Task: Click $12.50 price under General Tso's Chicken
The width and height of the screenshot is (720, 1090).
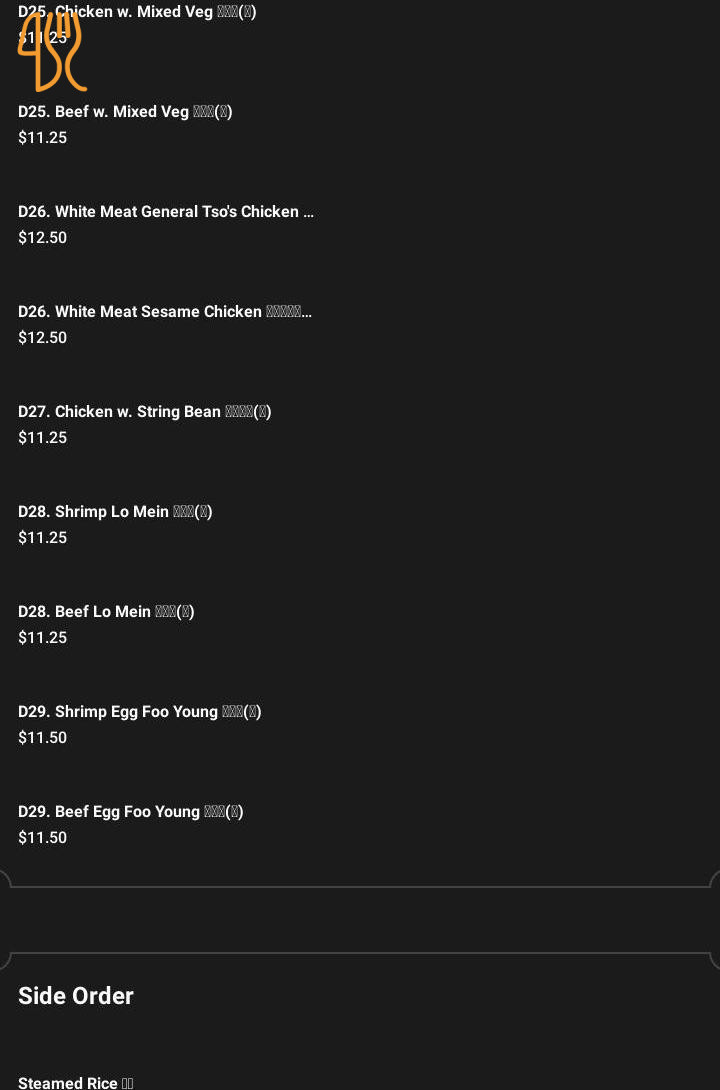Action: [43, 238]
